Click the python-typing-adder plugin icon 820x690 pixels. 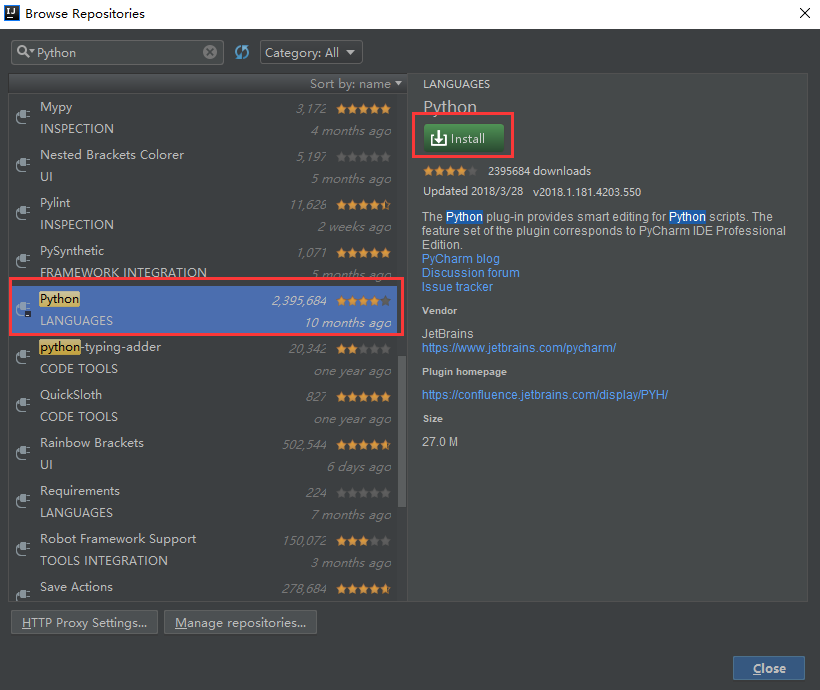pos(23,357)
